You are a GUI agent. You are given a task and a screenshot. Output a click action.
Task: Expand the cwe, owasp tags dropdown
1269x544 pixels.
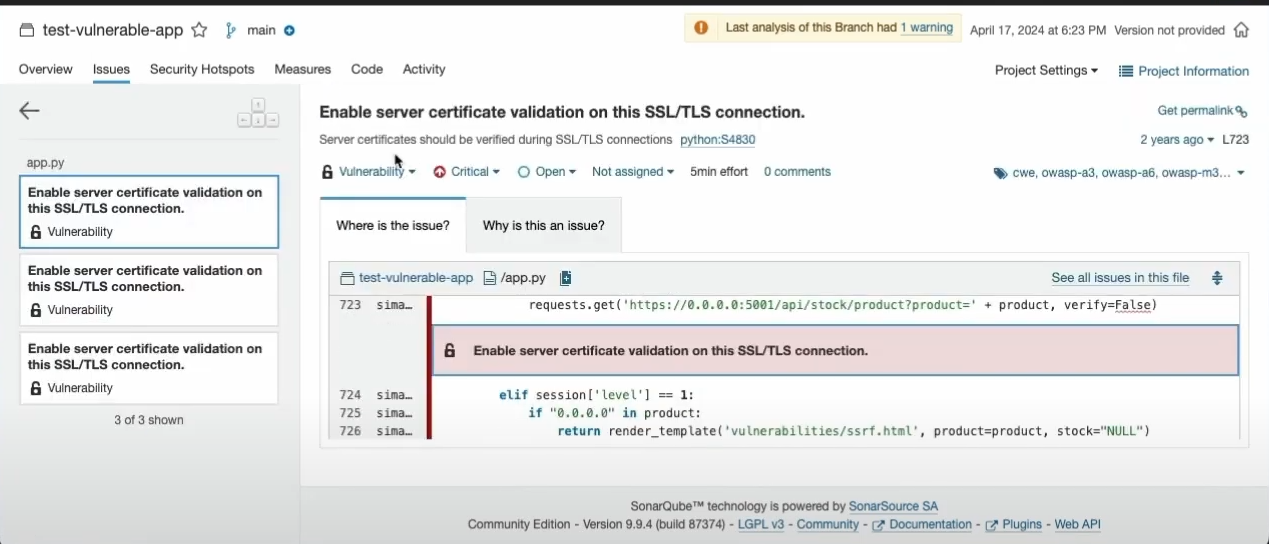click(x=1119, y=173)
